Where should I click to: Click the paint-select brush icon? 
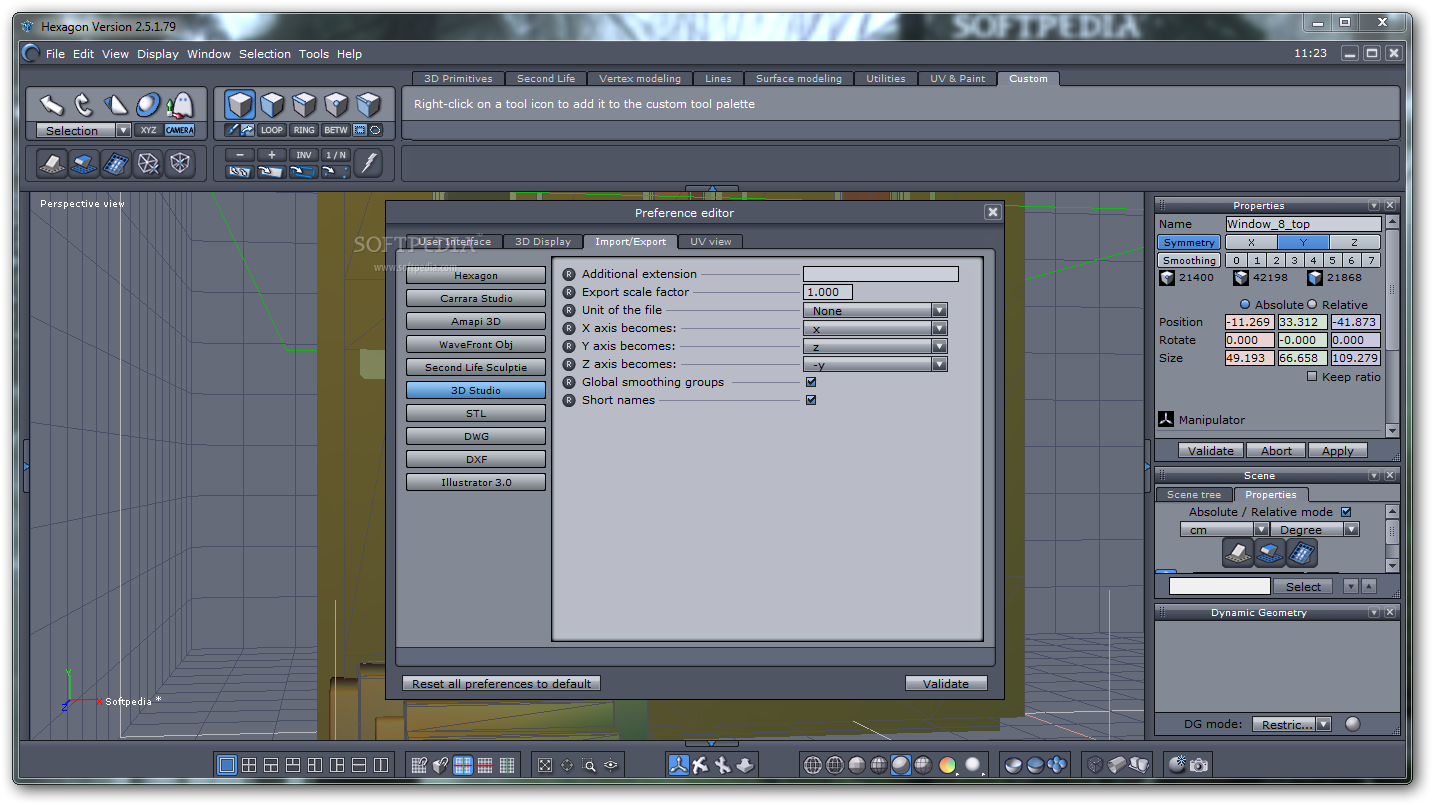point(233,130)
